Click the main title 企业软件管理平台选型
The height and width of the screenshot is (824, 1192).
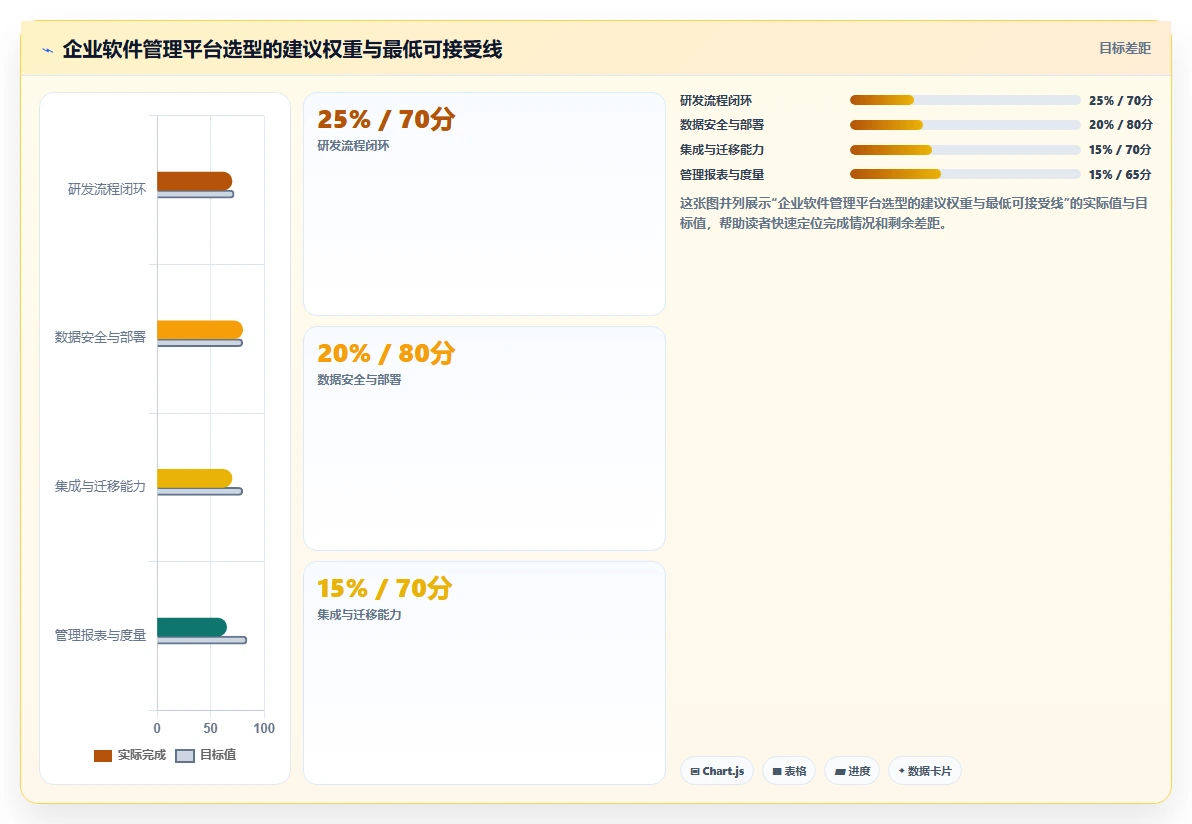282,49
